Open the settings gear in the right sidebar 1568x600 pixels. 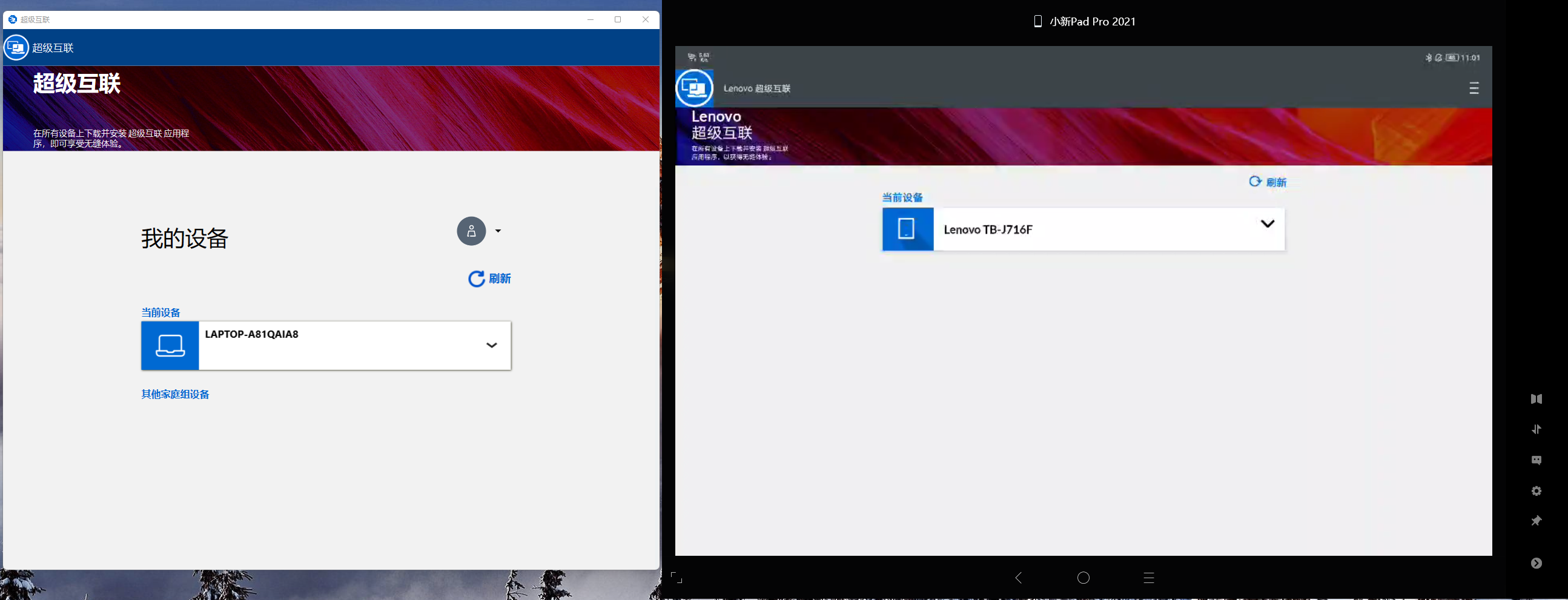click(1537, 491)
